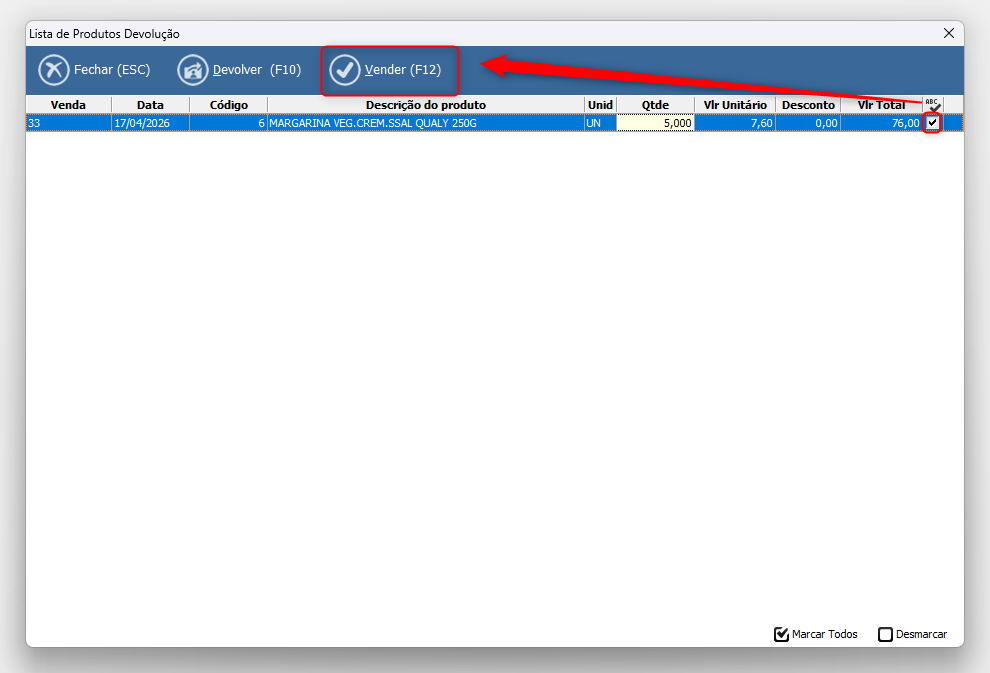Select the total value cell 76,00

(881, 122)
